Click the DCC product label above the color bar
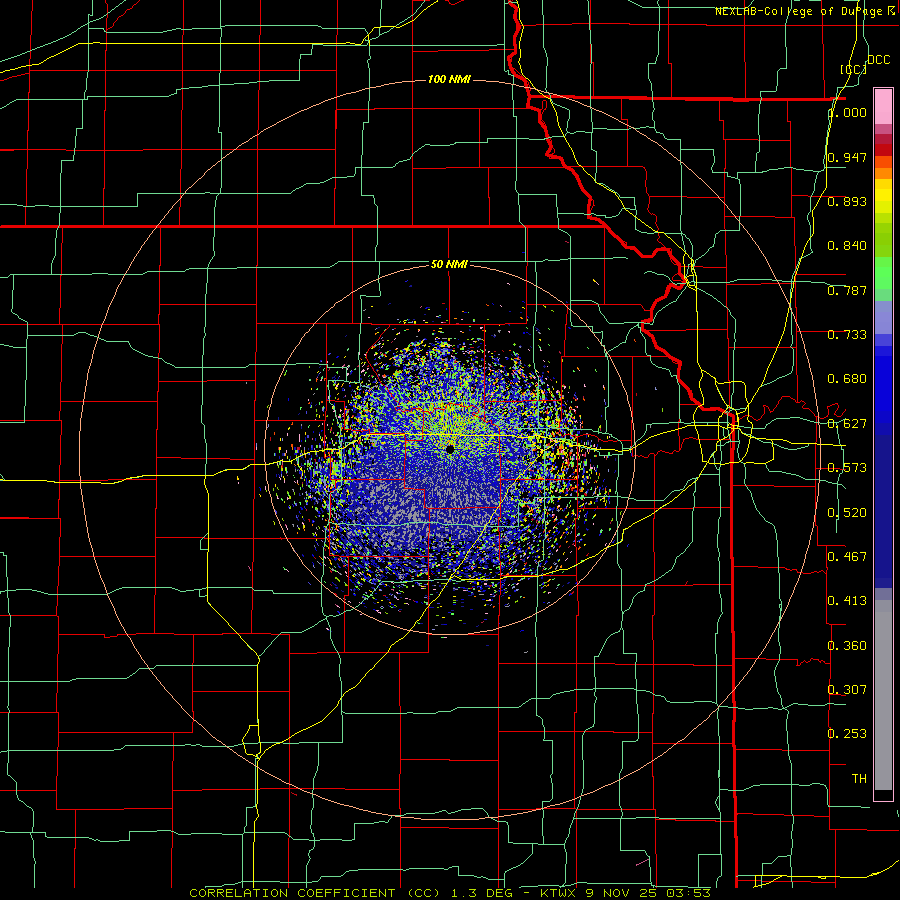 click(878, 60)
